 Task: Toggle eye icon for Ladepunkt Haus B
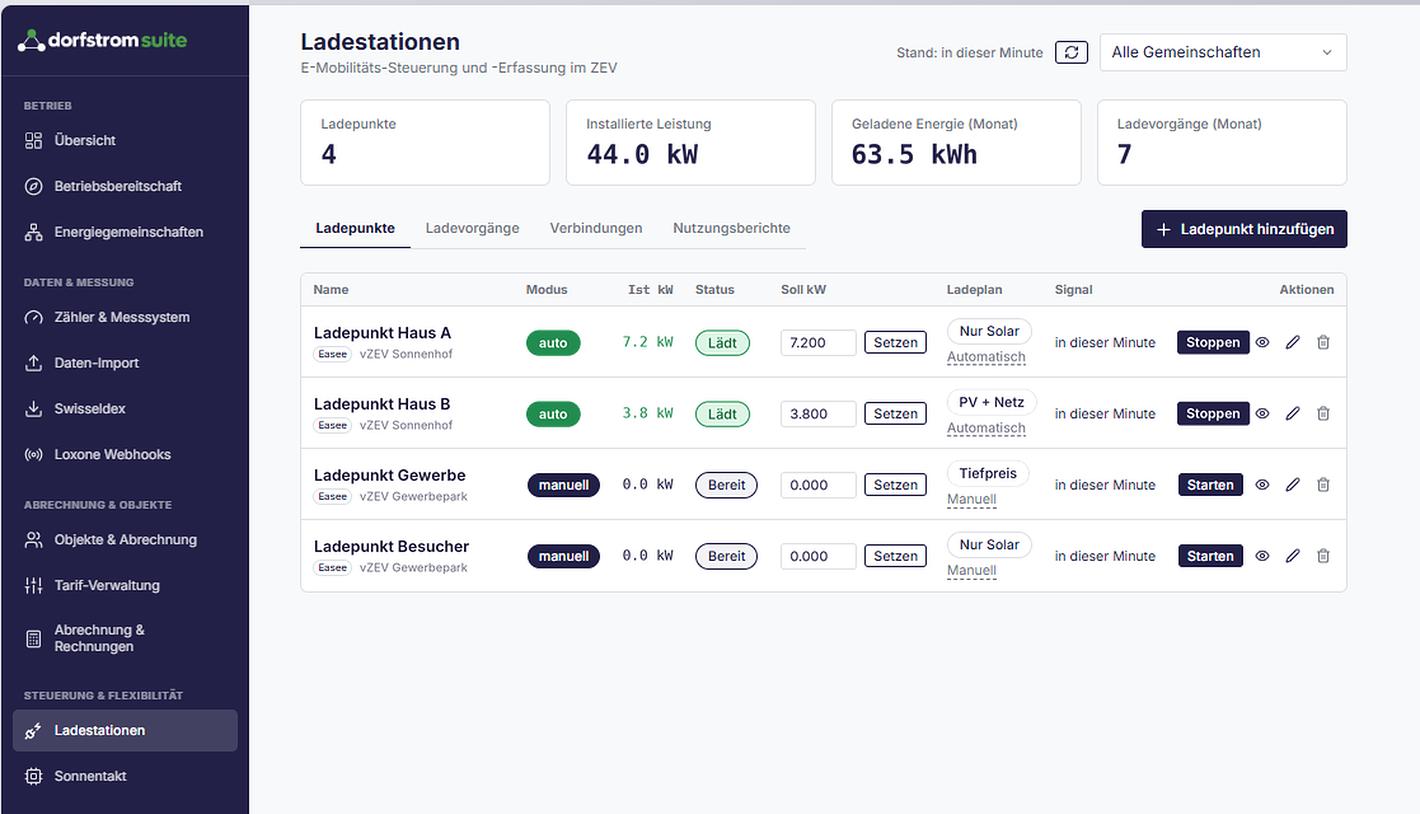pos(1262,413)
